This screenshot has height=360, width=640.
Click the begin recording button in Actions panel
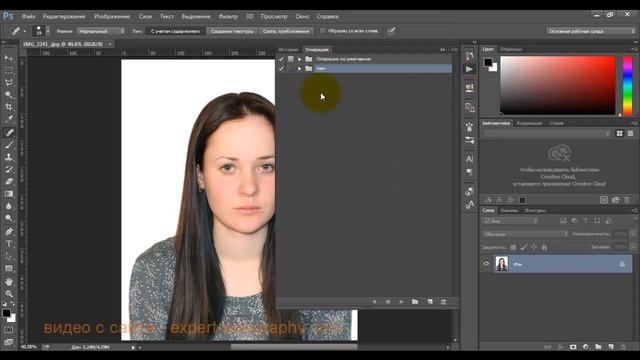point(388,302)
